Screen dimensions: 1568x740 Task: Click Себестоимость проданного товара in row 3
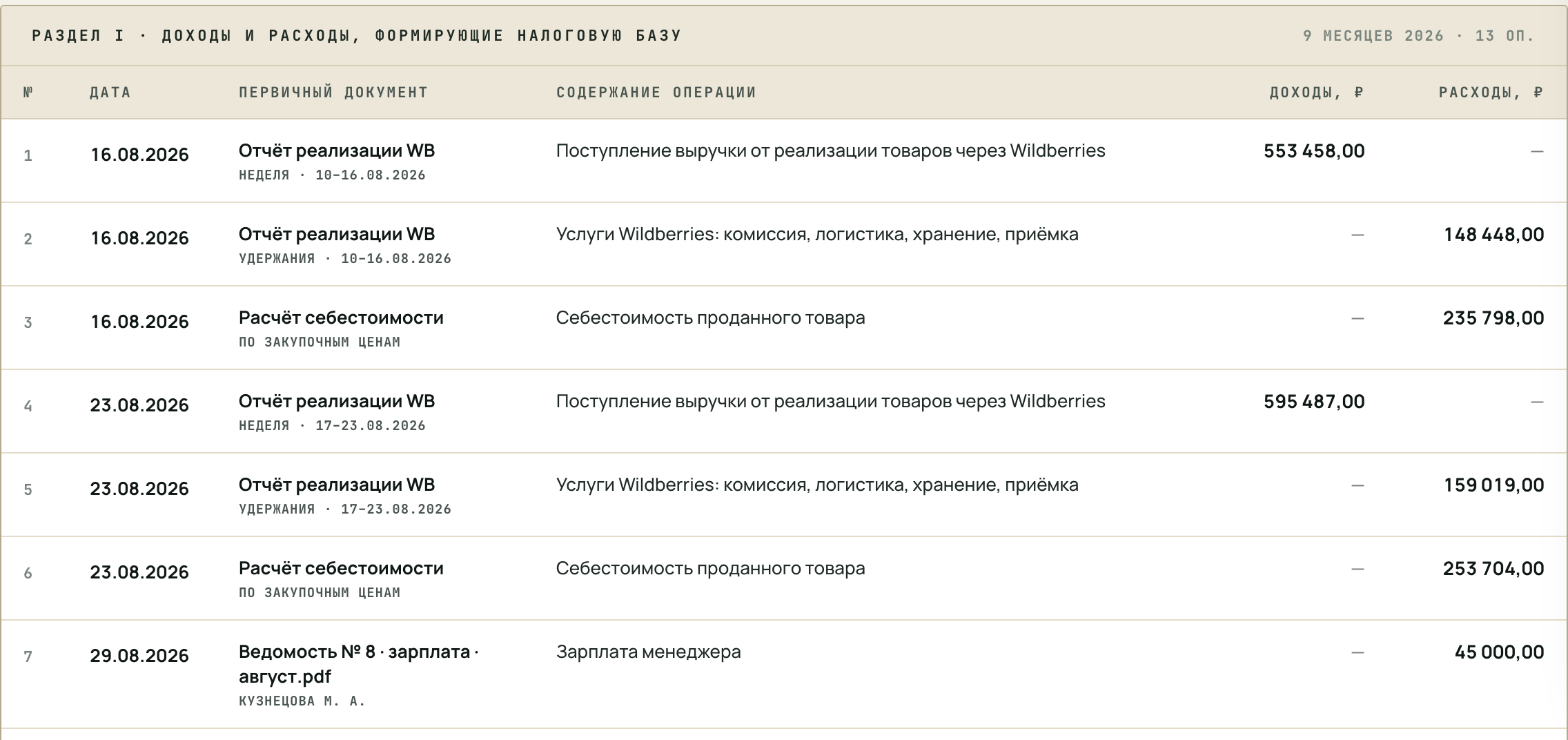click(710, 318)
